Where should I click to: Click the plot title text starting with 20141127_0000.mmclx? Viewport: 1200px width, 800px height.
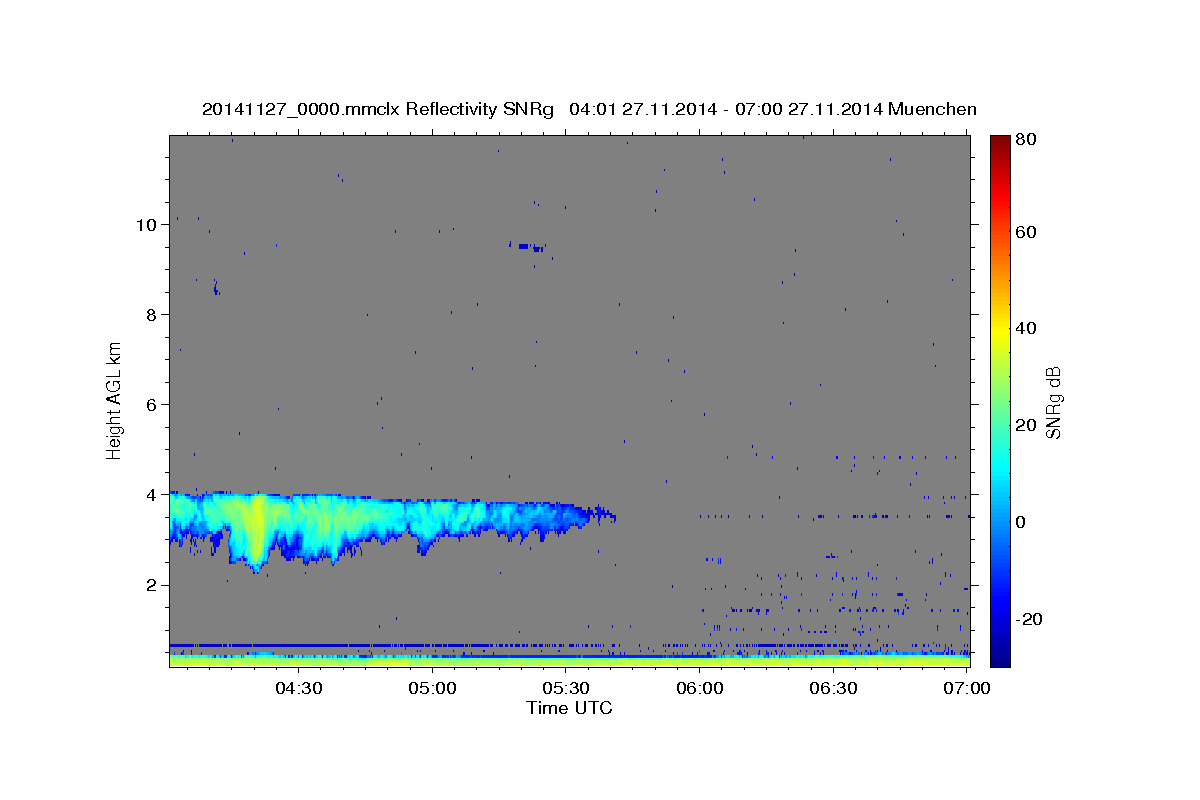[x=589, y=109]
